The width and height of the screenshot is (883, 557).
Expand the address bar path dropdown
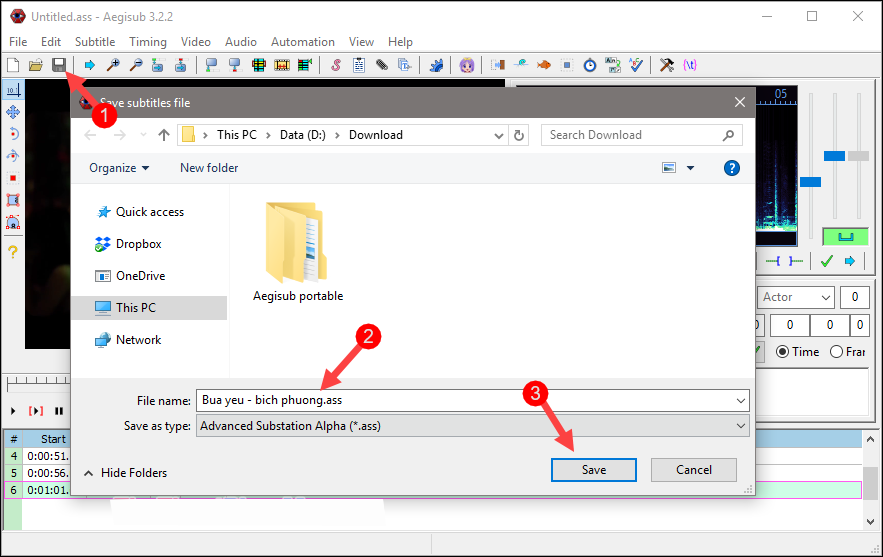tap(498, 135)
